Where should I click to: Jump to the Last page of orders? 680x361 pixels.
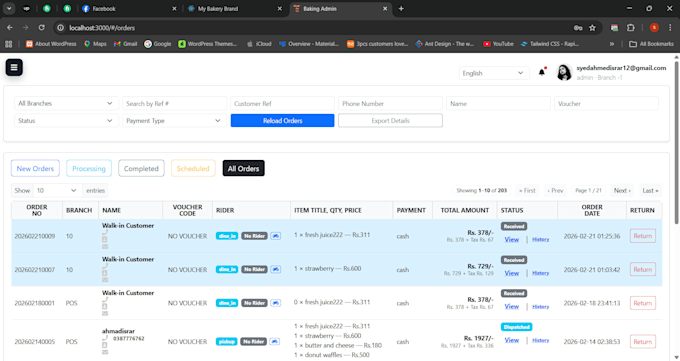pyautogui.click(x=650, y=190)
